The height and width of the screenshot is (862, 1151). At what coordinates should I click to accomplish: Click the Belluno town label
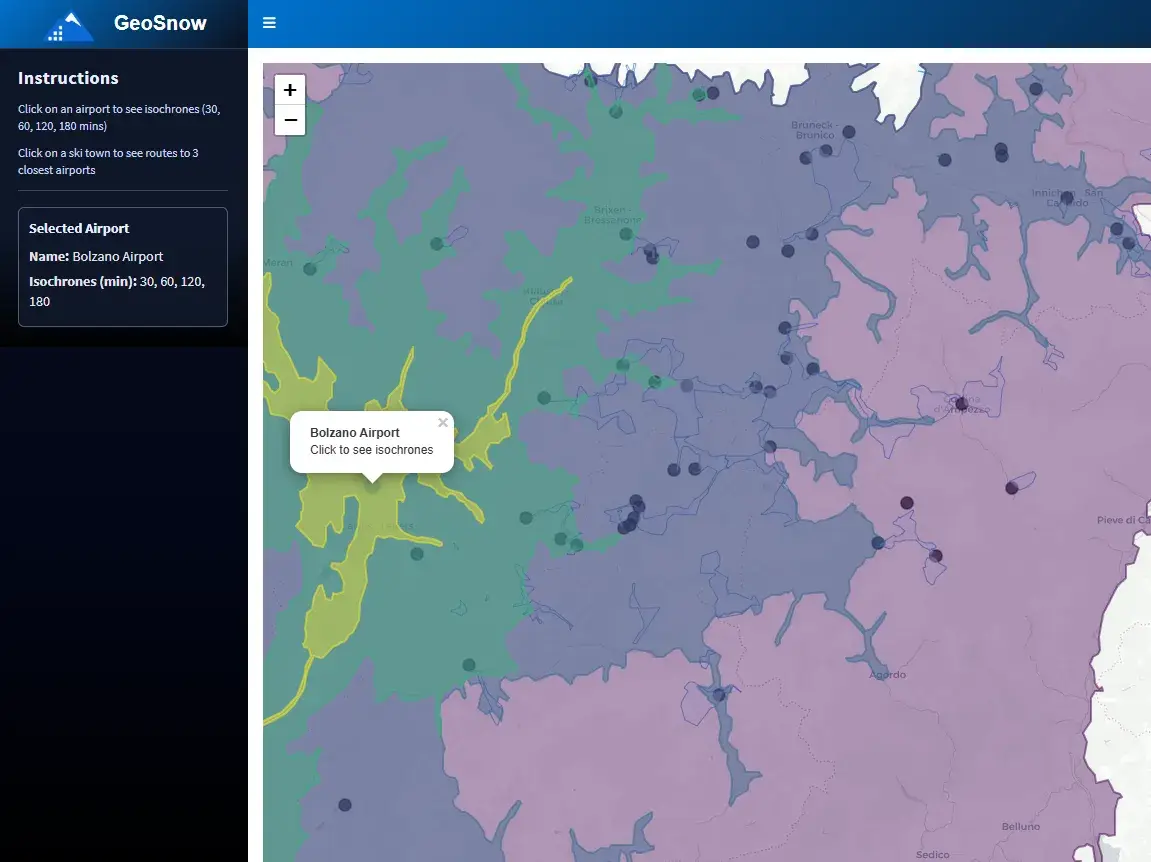(x=1021, y=827)
